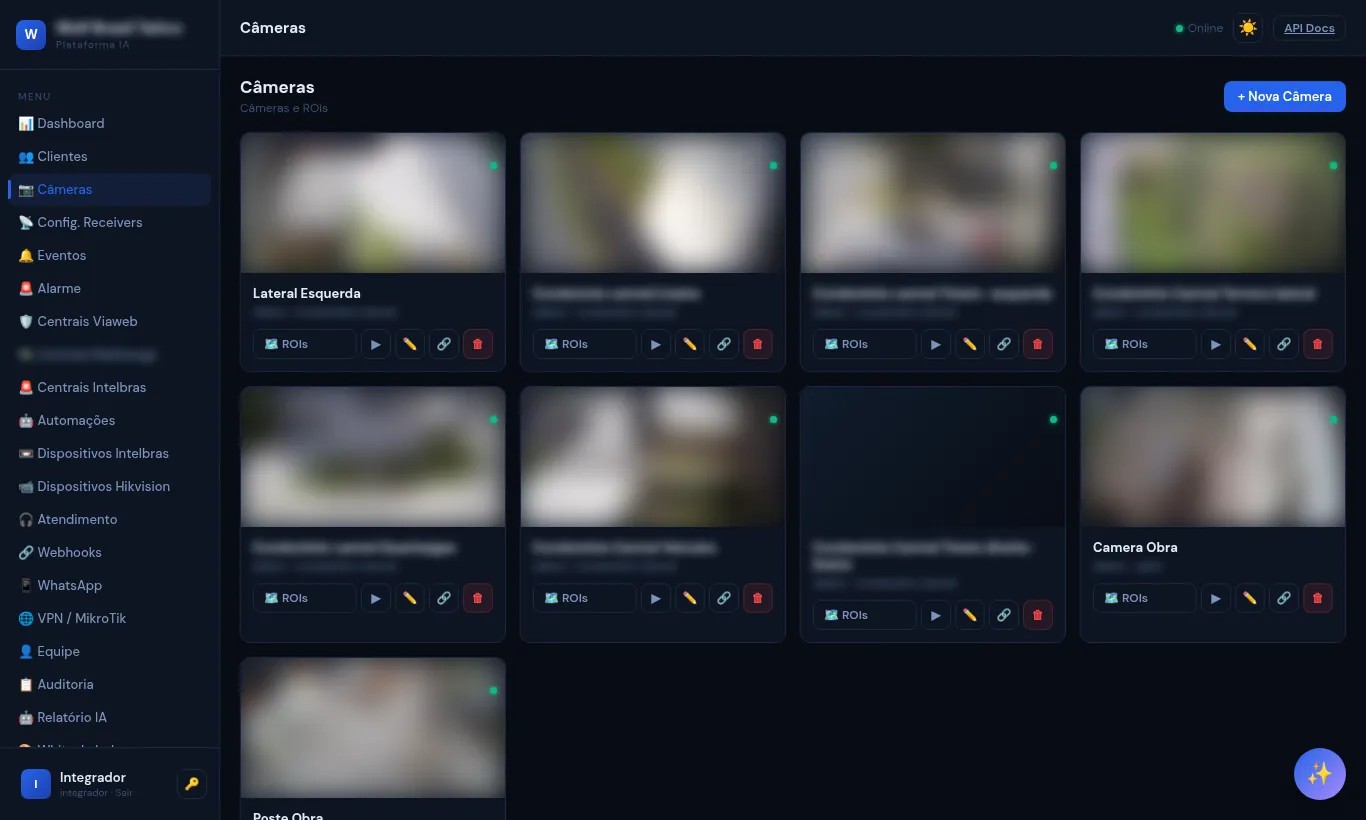Open the Camera Obra thumbnail preview
The image size is (1366, 820).
(x=1213, y=457)
